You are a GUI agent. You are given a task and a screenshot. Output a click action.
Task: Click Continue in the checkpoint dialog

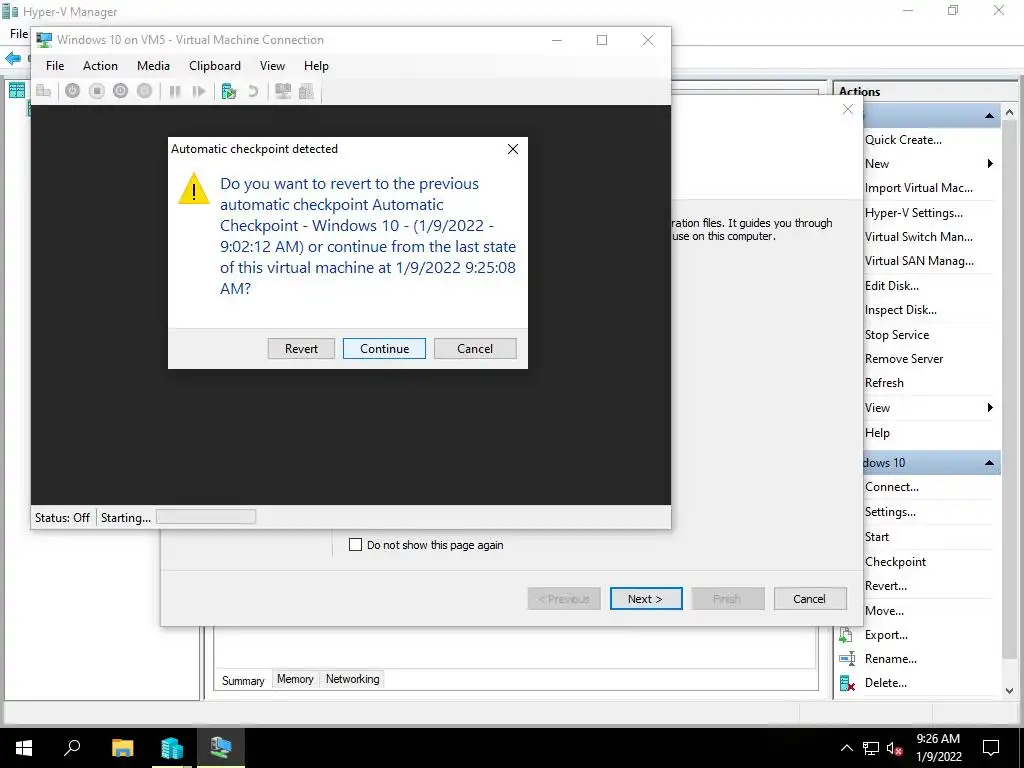pos(384,348)
